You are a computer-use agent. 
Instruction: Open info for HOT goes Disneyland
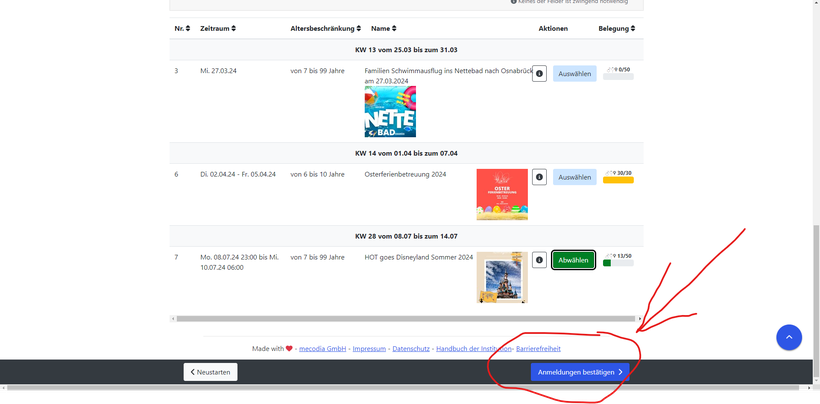pos(539,260)
